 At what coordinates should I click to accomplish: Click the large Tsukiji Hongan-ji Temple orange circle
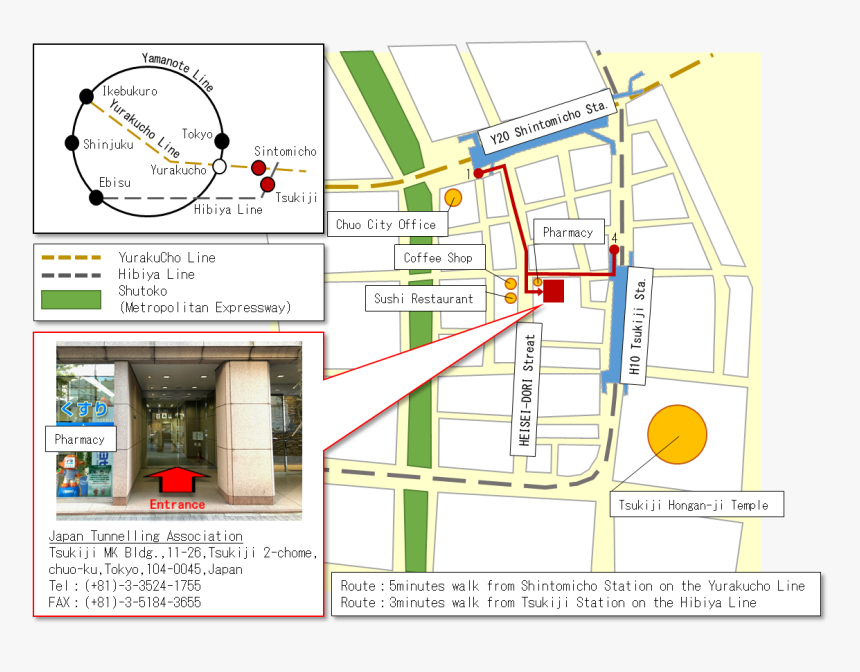pyautogui.click(x=677, y=434)
